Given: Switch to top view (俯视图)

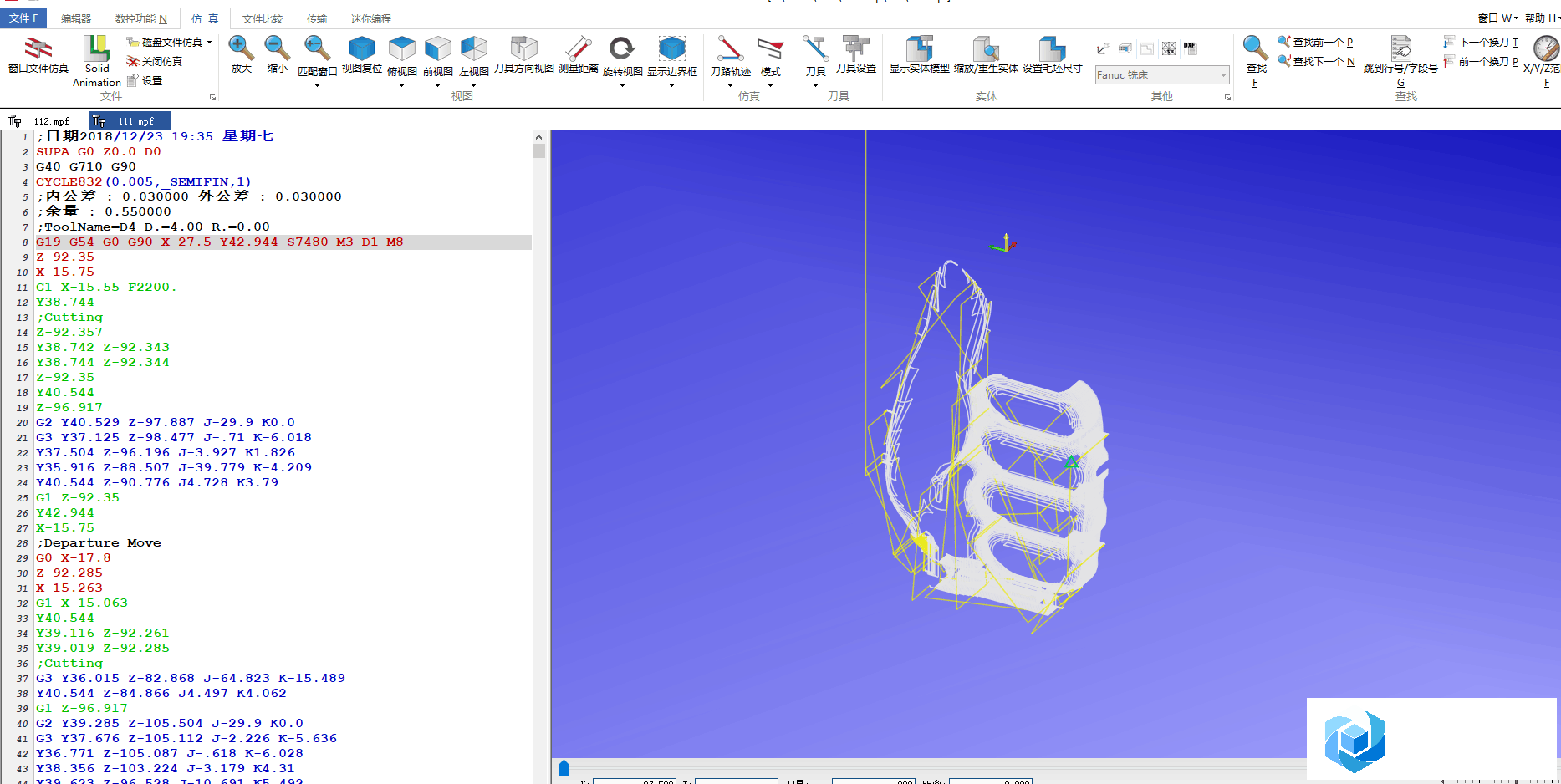Looking at the screenshot, I should [x=402, y=48].
